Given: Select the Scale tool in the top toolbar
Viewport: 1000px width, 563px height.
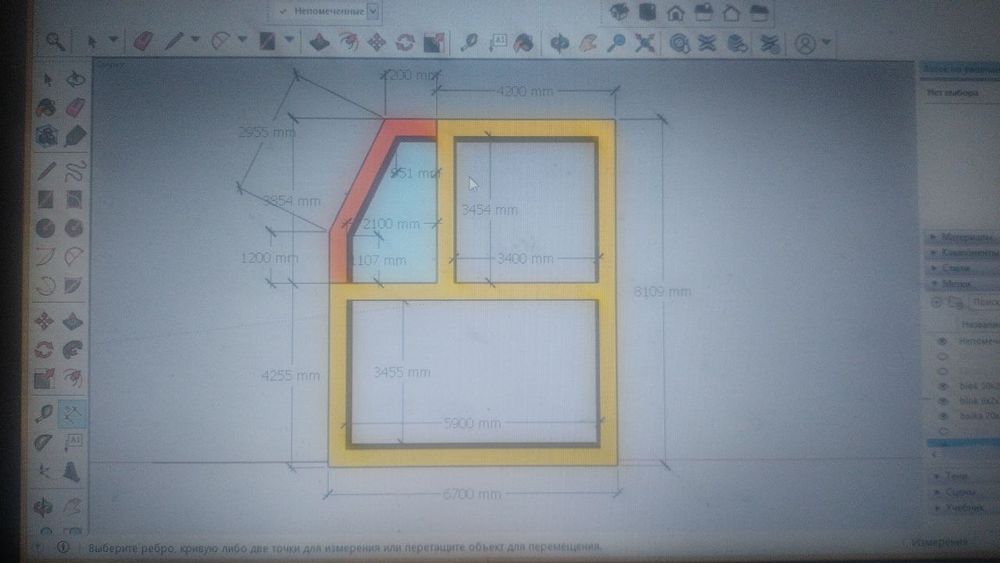Looking at the screenshot, I should coord(434,43).
